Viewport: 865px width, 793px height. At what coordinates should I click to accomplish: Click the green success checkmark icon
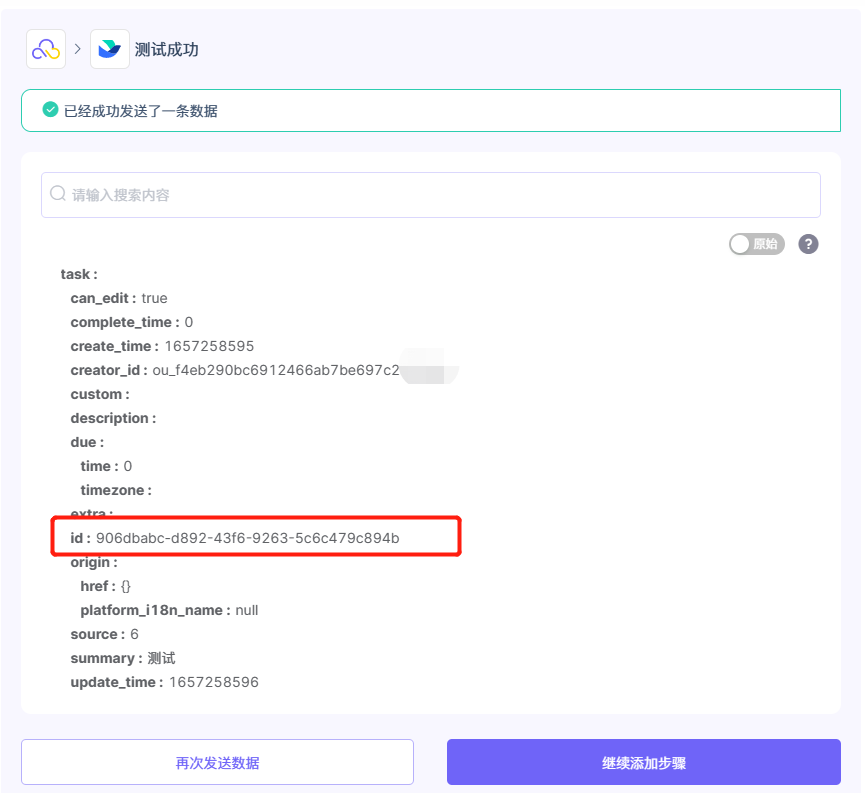tap(50, 110)
